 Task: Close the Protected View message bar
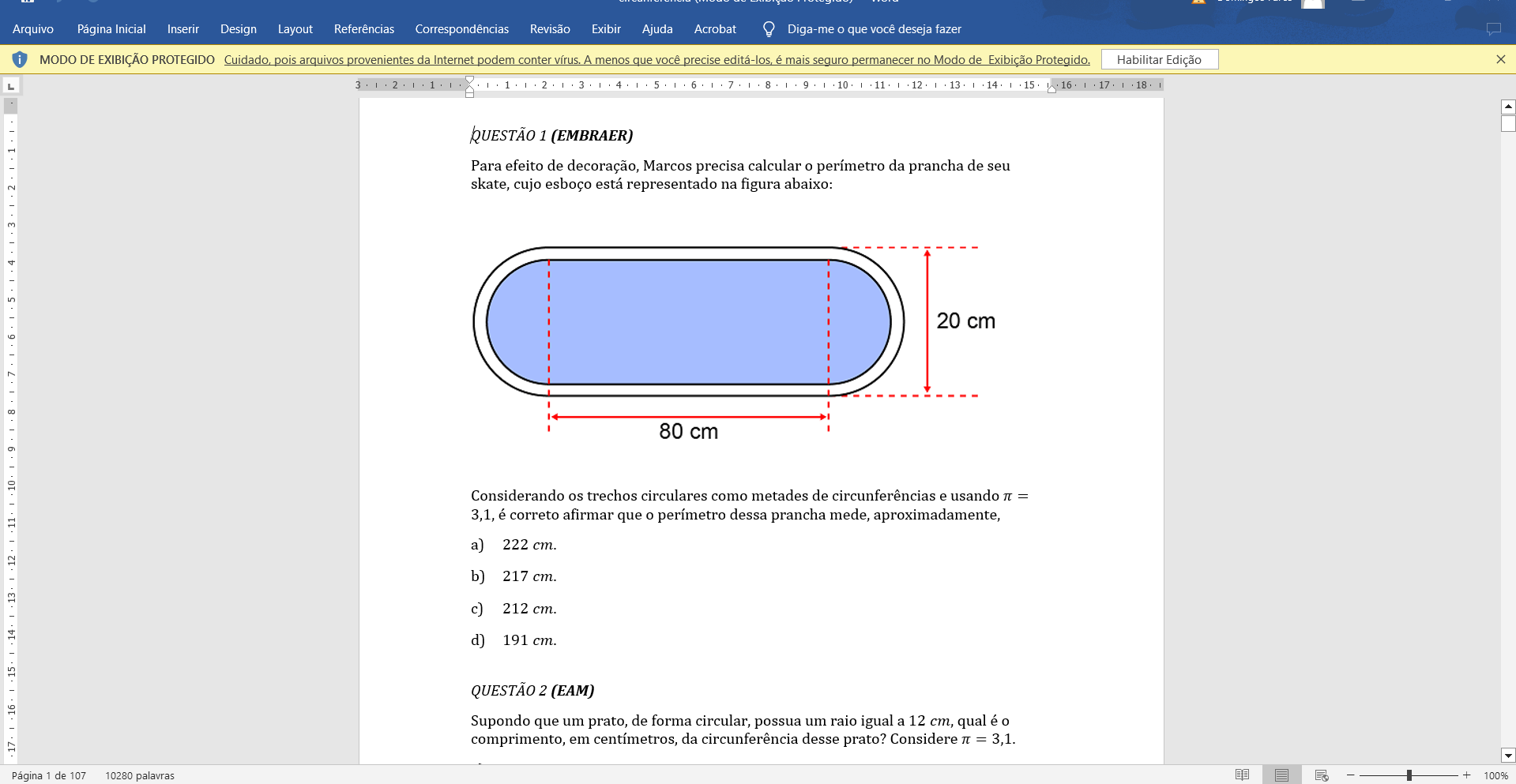(1501, 59)
